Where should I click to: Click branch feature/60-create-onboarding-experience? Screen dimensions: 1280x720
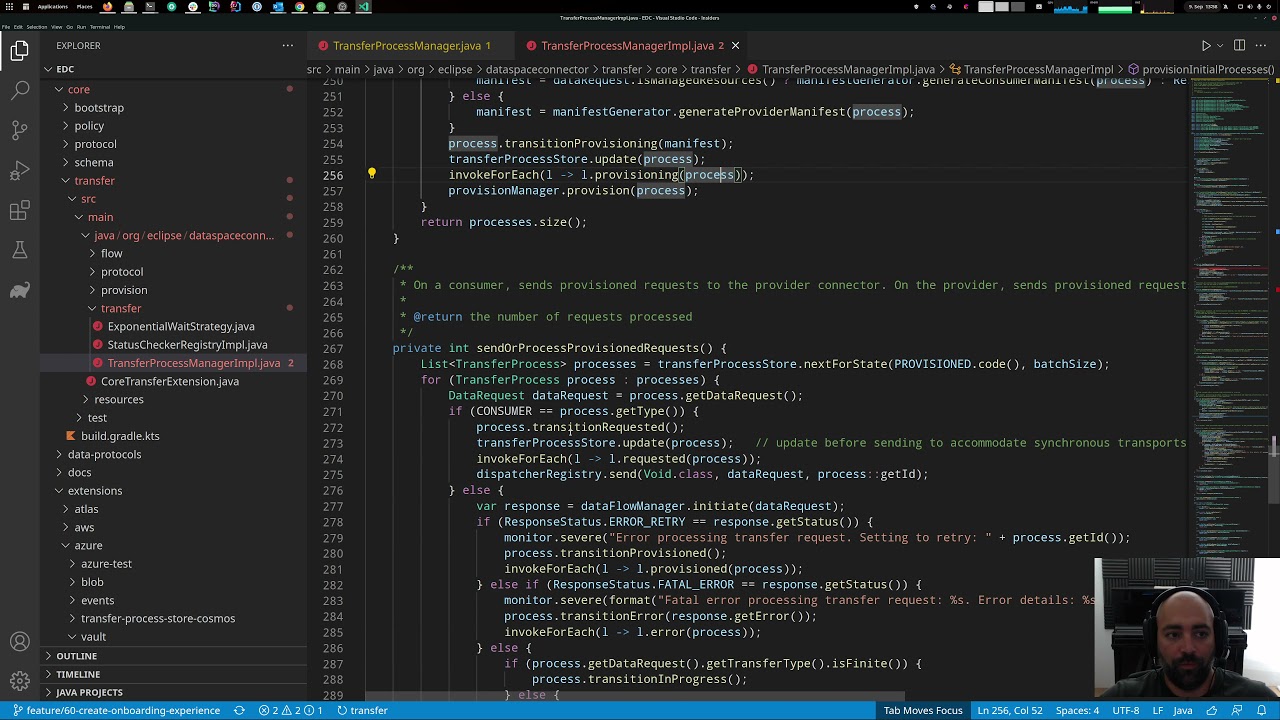coord(115,710)
